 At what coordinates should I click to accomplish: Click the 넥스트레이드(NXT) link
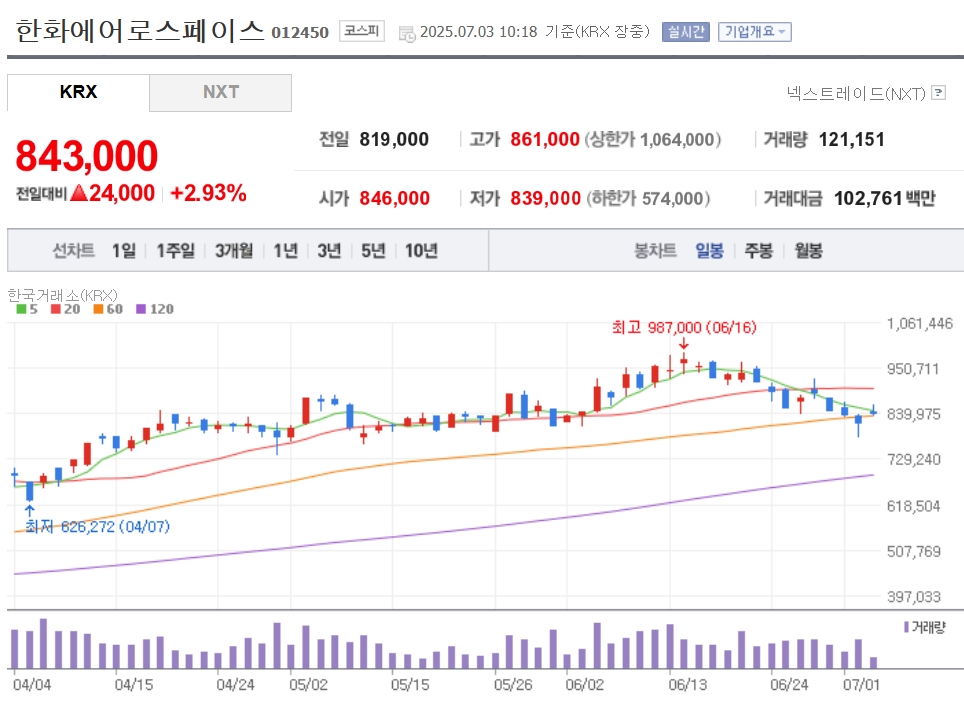point(856,93)
